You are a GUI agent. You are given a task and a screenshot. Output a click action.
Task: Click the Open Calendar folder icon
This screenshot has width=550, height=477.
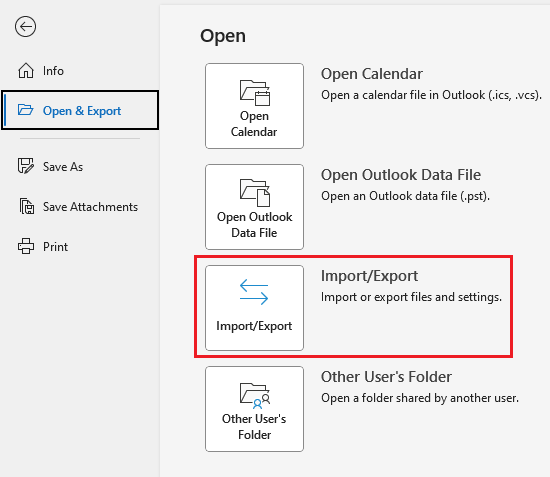pyautogui.click(x=255, y=93)
